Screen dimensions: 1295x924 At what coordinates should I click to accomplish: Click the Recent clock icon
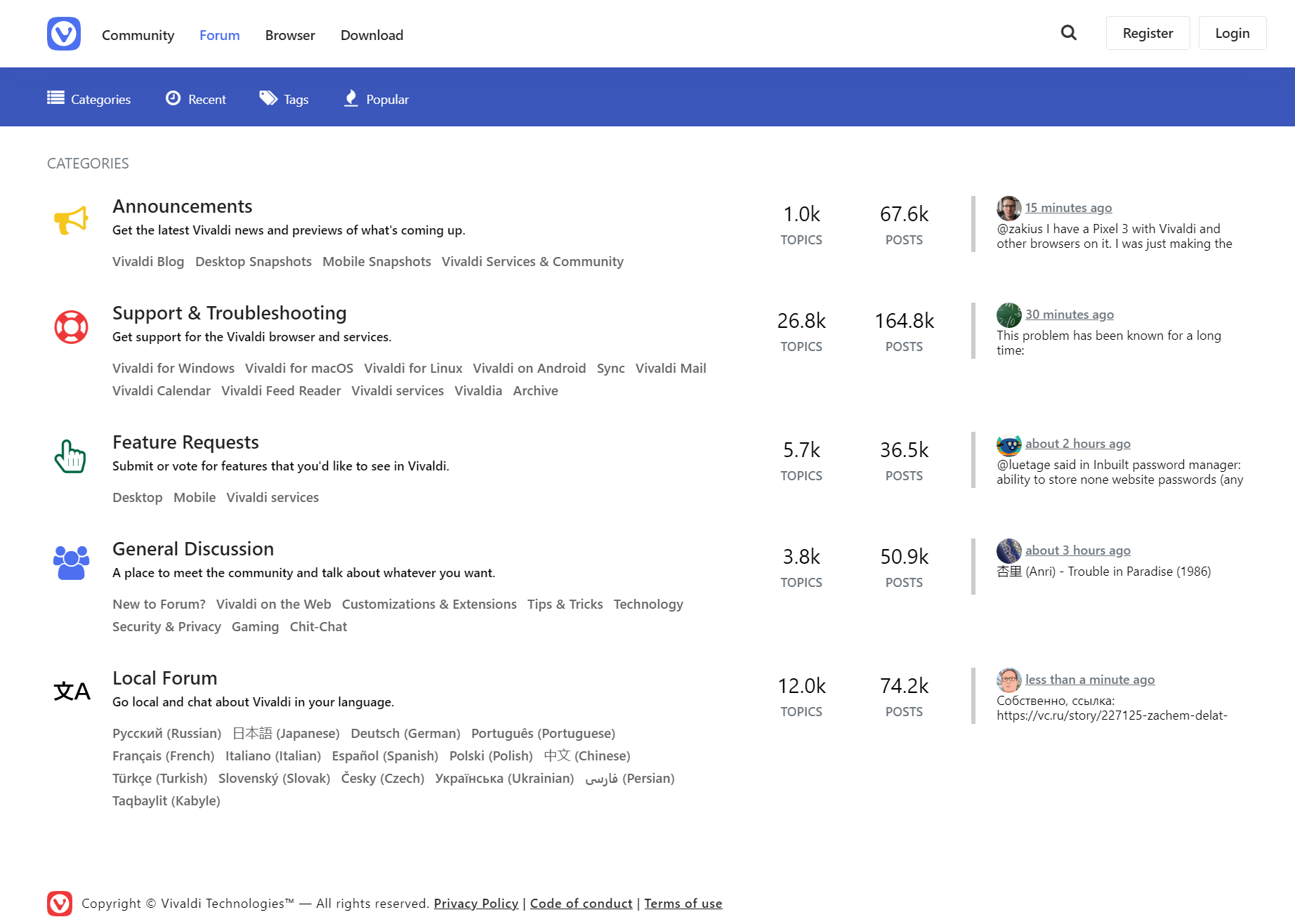(173, 98)
